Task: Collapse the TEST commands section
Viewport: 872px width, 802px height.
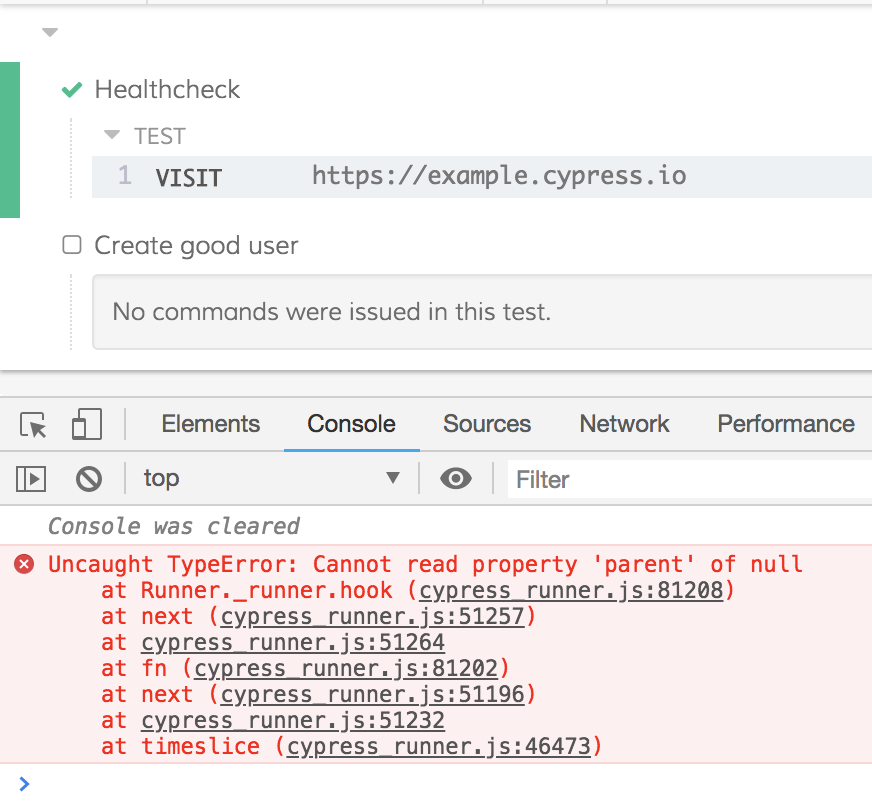Action: pos(112,135)
